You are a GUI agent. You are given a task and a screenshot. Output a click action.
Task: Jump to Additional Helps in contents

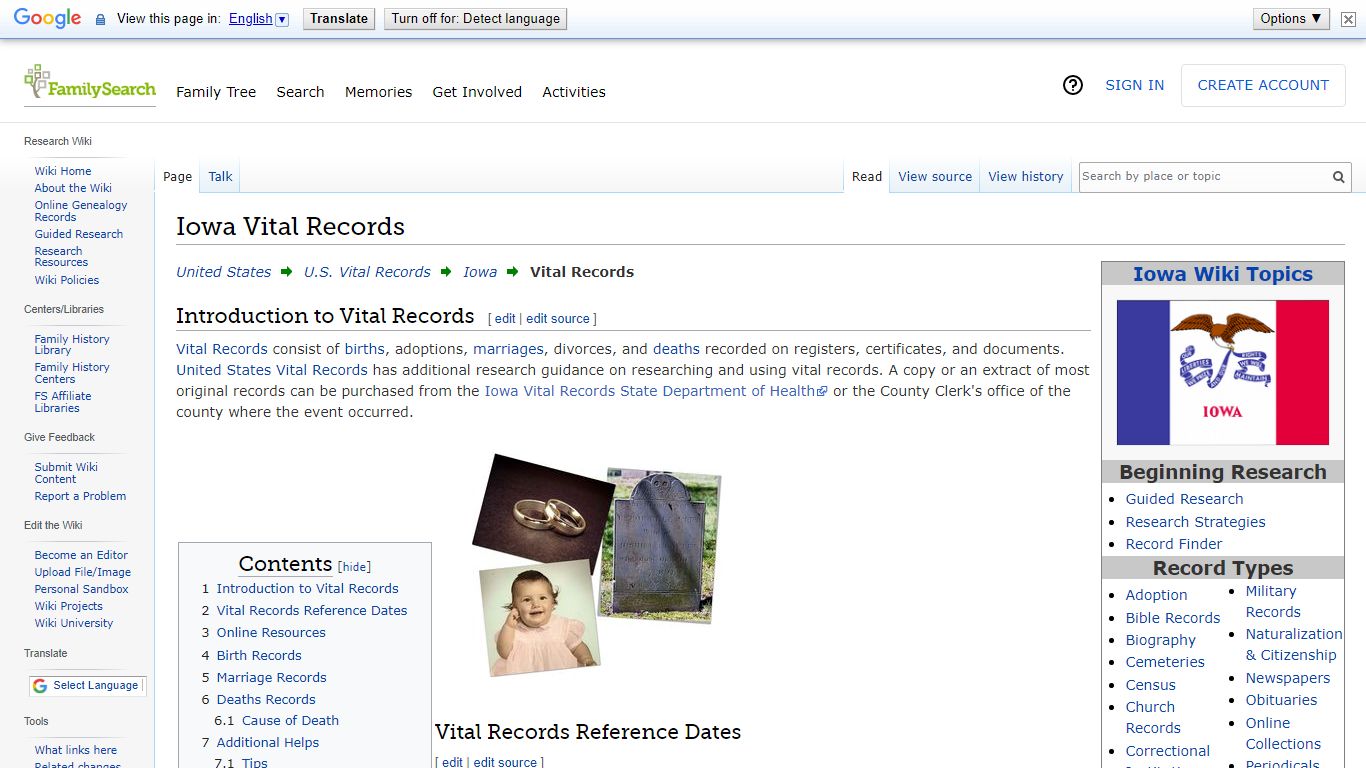point(268,742)
